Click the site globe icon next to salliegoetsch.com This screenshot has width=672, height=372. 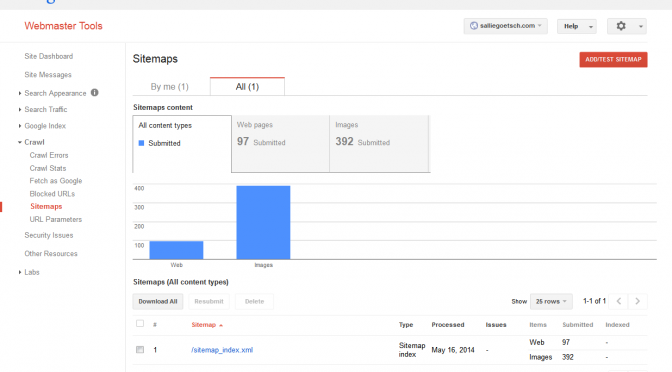[x=474, y=26]
